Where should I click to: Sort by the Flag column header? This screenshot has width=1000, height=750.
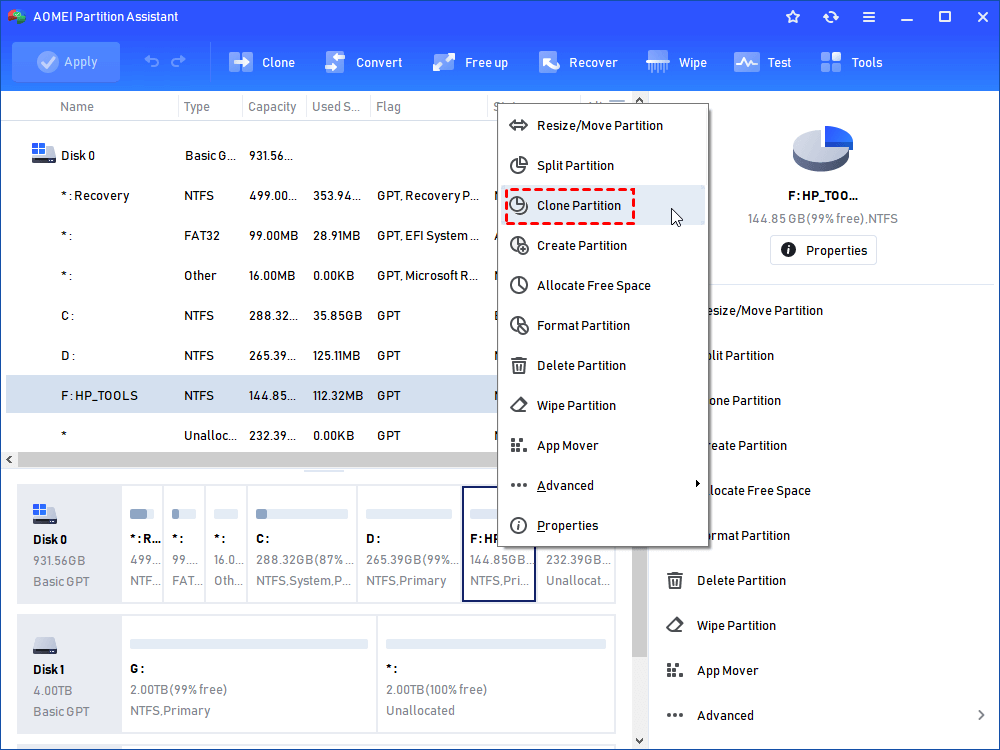coord(388,107)
